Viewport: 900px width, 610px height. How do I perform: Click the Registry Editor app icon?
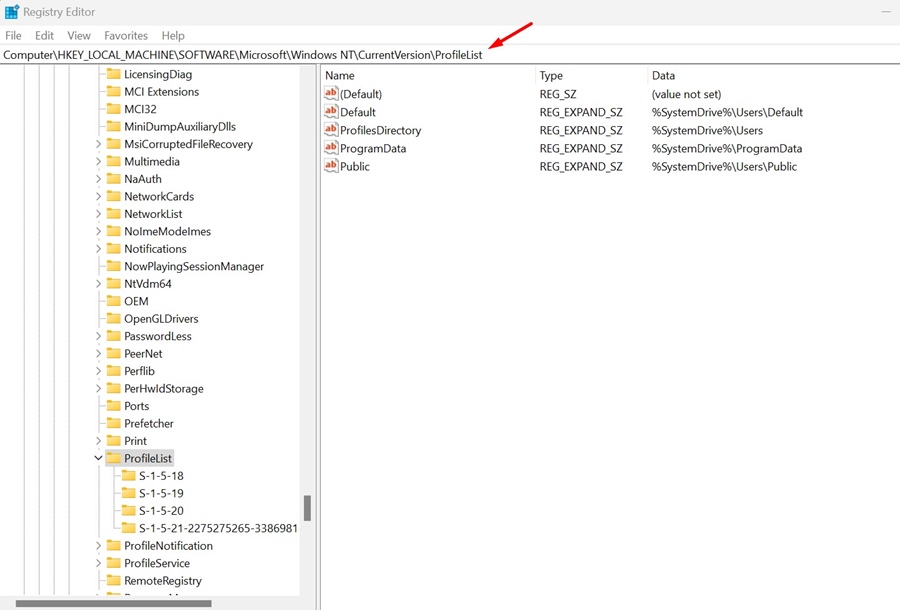coord(11,11)
